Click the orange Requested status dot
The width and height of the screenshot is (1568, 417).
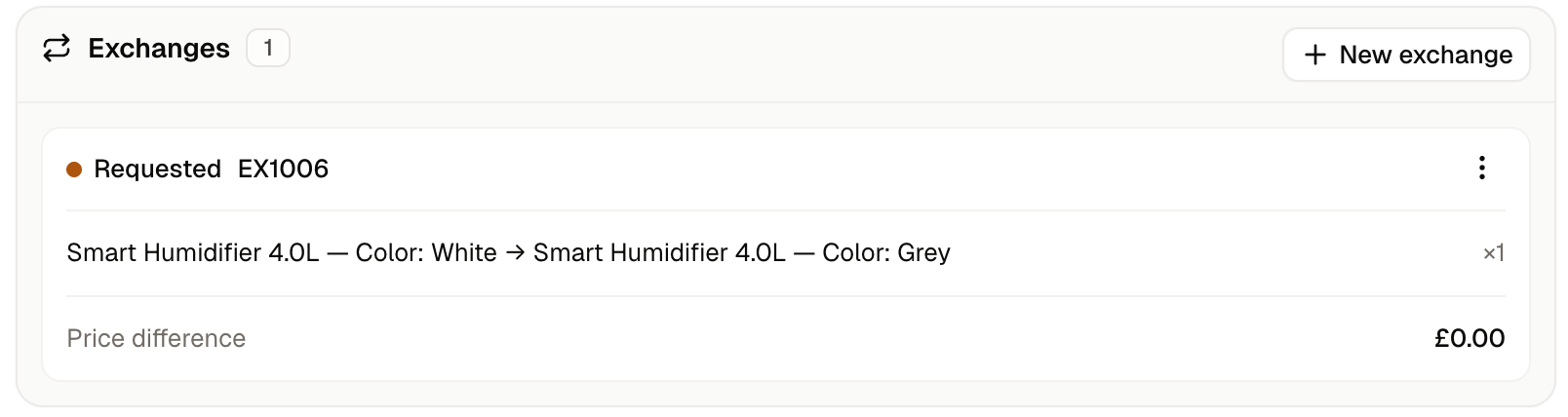pos(74,170)
